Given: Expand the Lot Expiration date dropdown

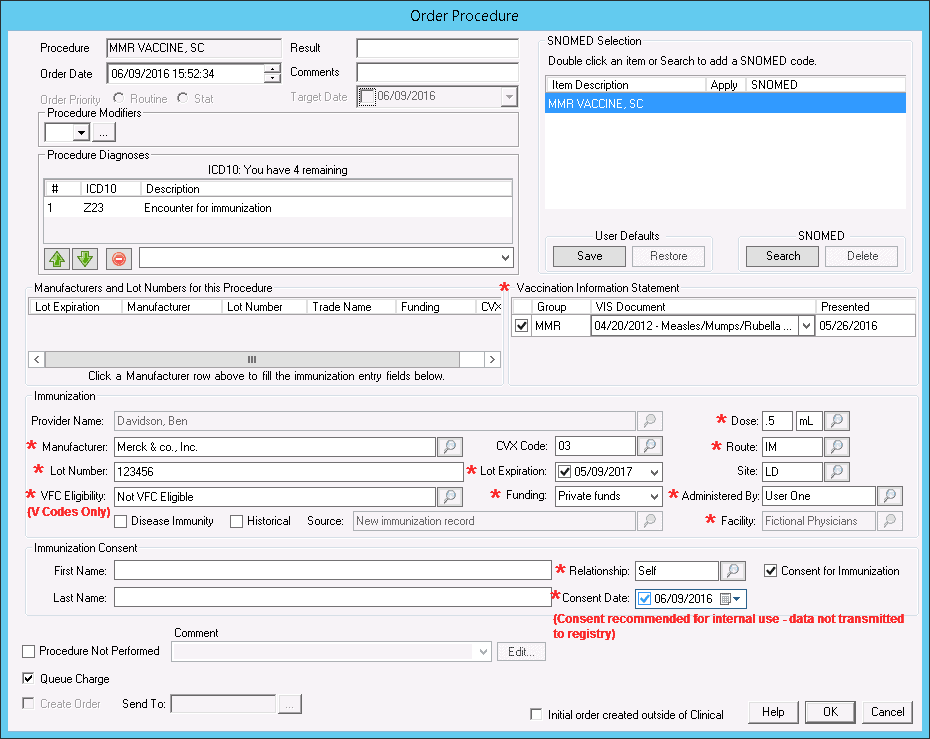Looking at the screenshot, I should (655, 471).
